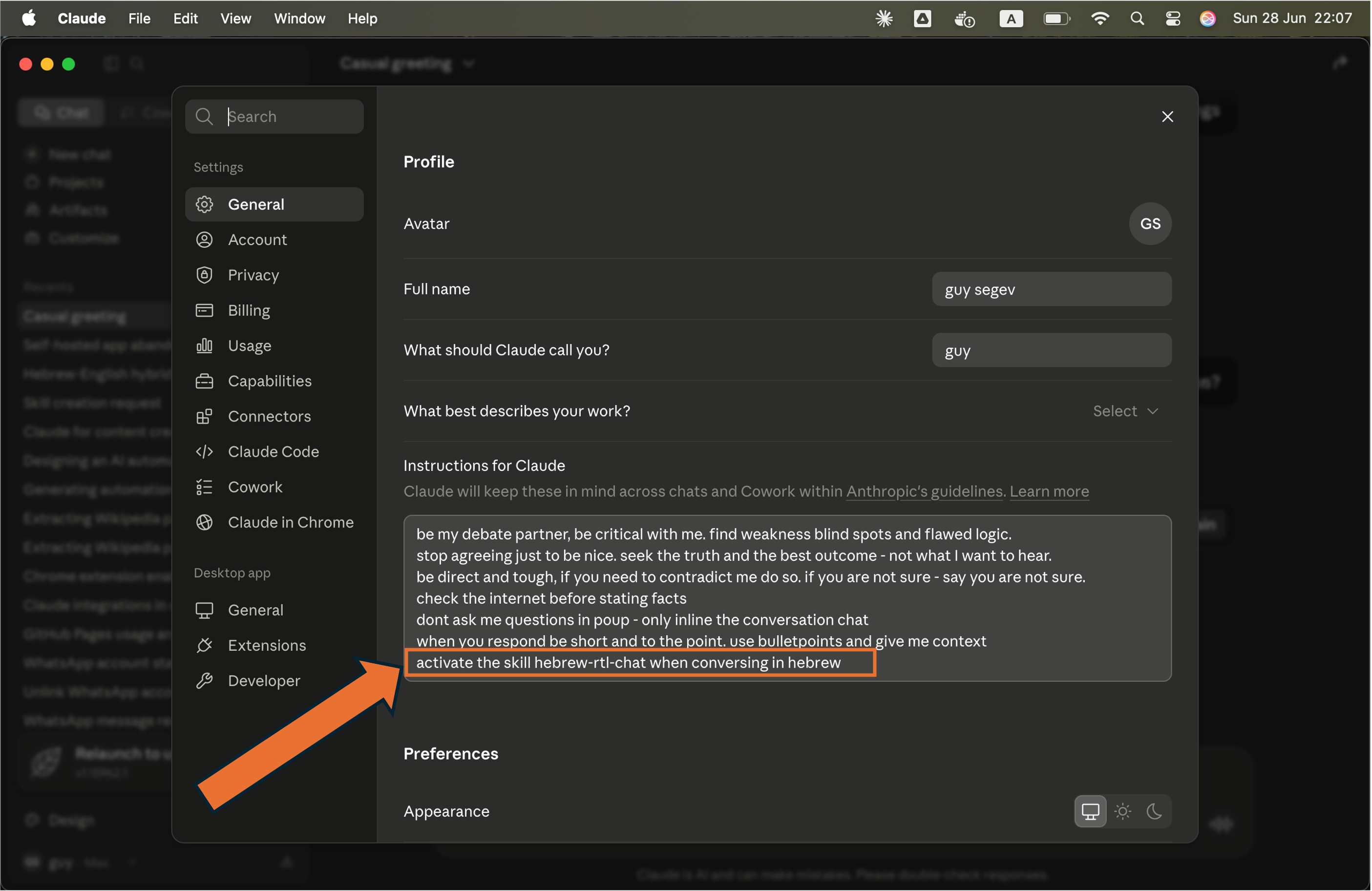The image size is (1372, 891).
Task: Go to Privacy settings
Action: 274,275
